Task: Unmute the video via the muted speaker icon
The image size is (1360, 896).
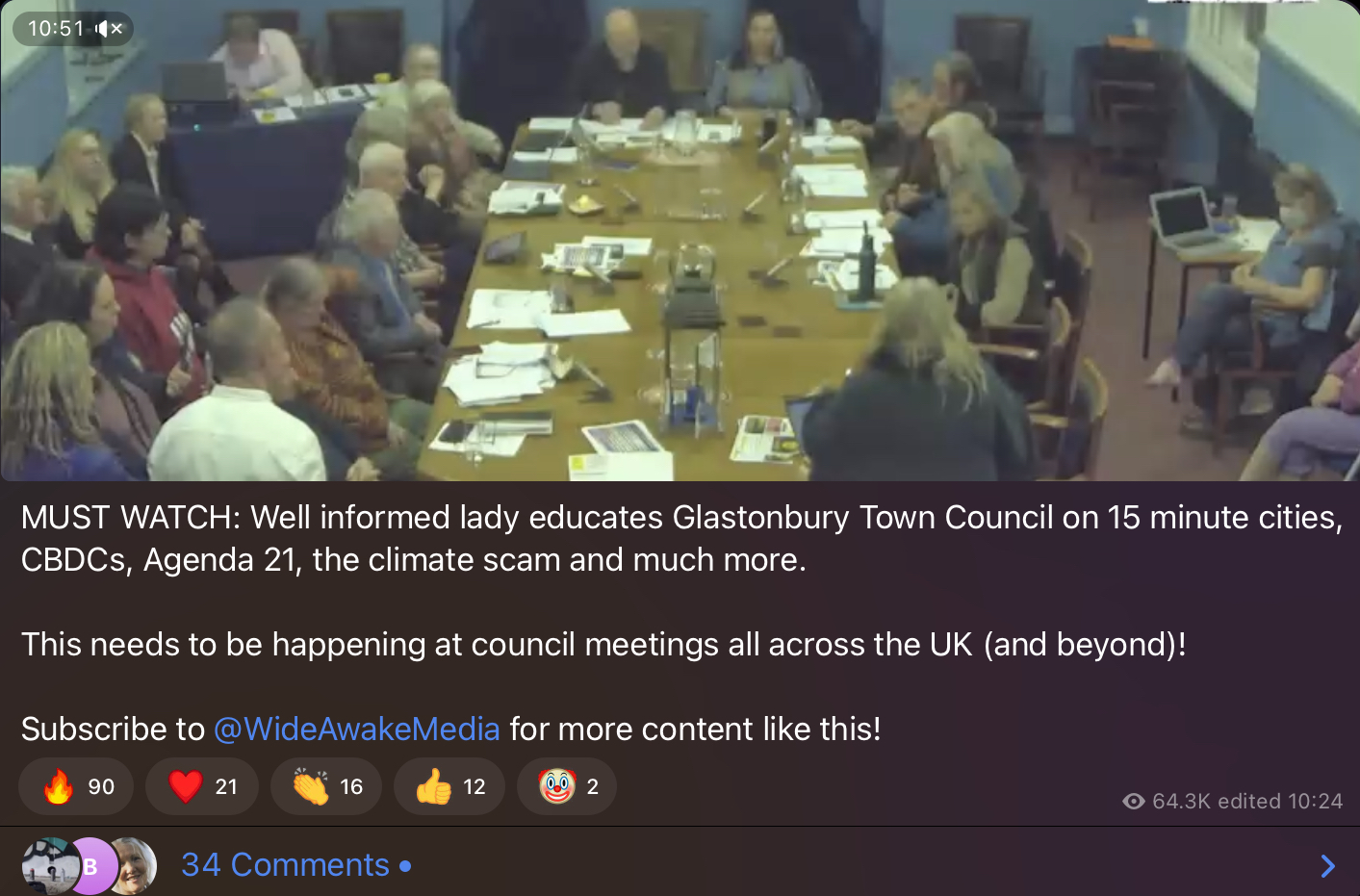Action: pyautogui.click(x=109, y=29)
